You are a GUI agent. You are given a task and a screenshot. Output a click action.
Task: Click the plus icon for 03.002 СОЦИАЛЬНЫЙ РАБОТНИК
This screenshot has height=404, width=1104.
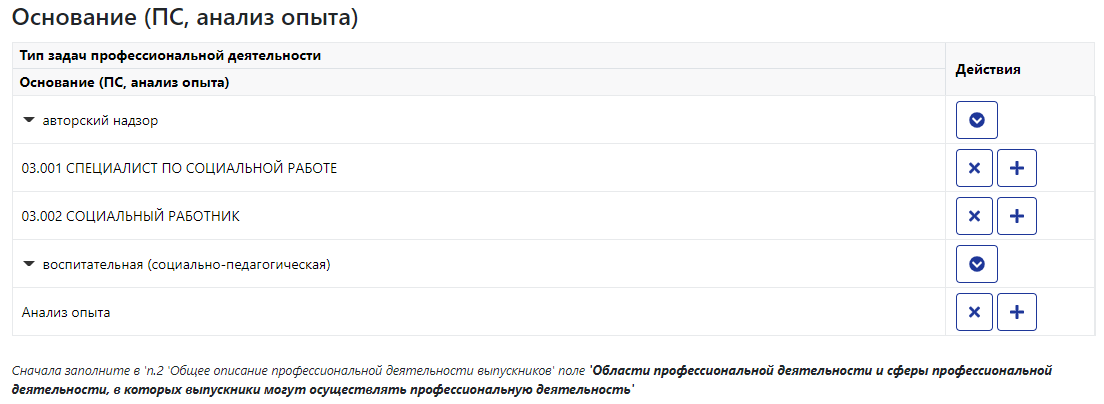[x=1017, y=216]
